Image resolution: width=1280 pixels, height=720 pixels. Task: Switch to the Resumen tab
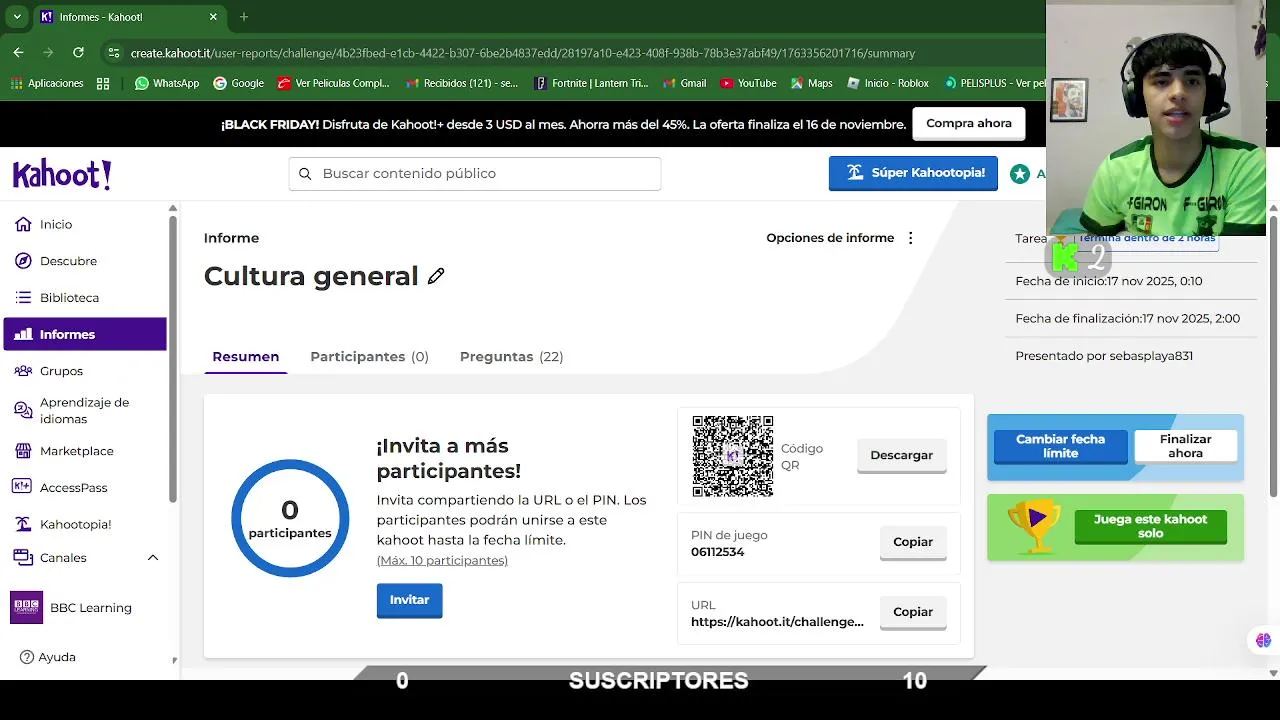[246, 357]
